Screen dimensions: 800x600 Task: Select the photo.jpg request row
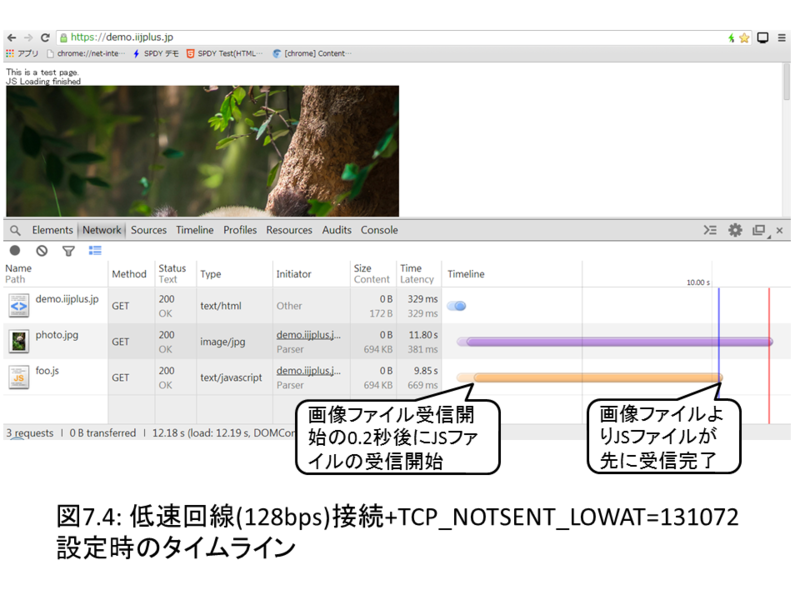click(x=397, y=341)
